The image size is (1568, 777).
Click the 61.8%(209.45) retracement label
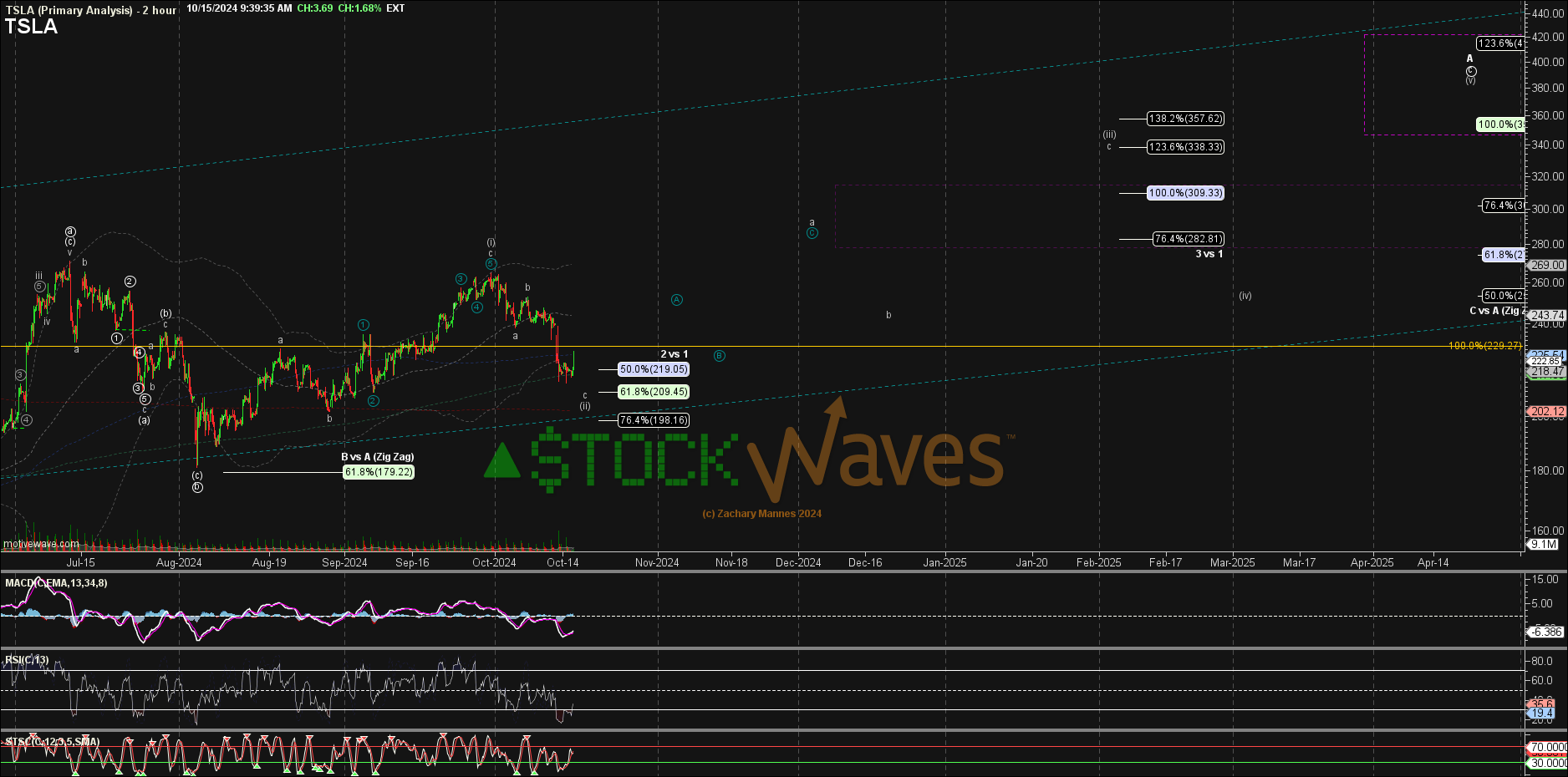pyautogui.click(x=654, y=392)
